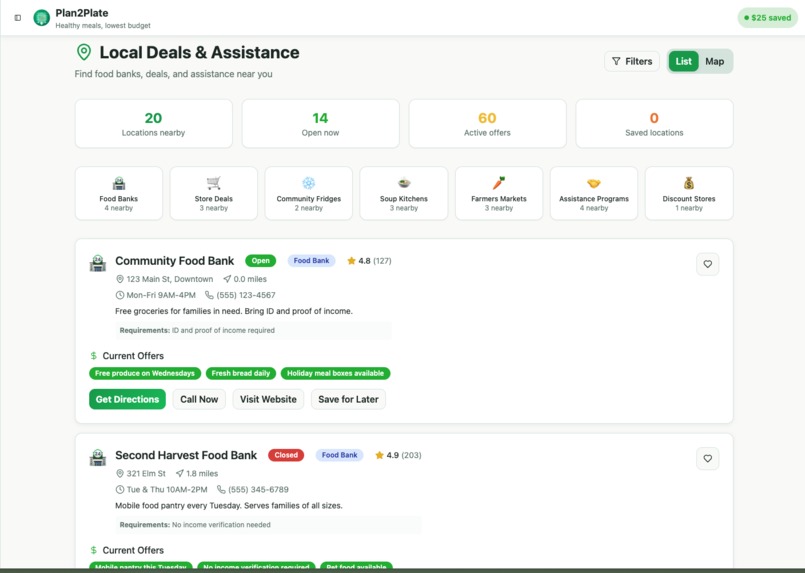Click the 1.8 miles distance arrow icon

click(x=179, y=473)
